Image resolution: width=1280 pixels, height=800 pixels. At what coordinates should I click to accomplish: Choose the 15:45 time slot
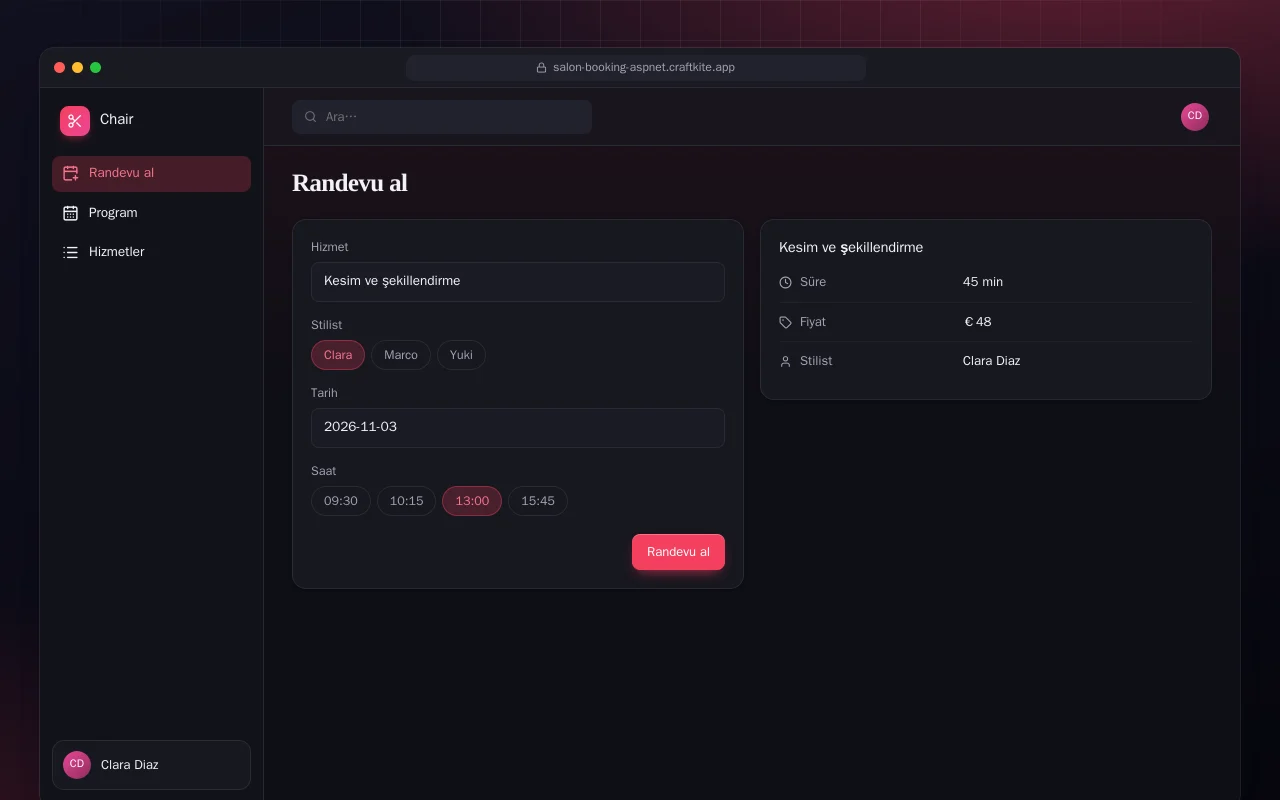[538, 501]
